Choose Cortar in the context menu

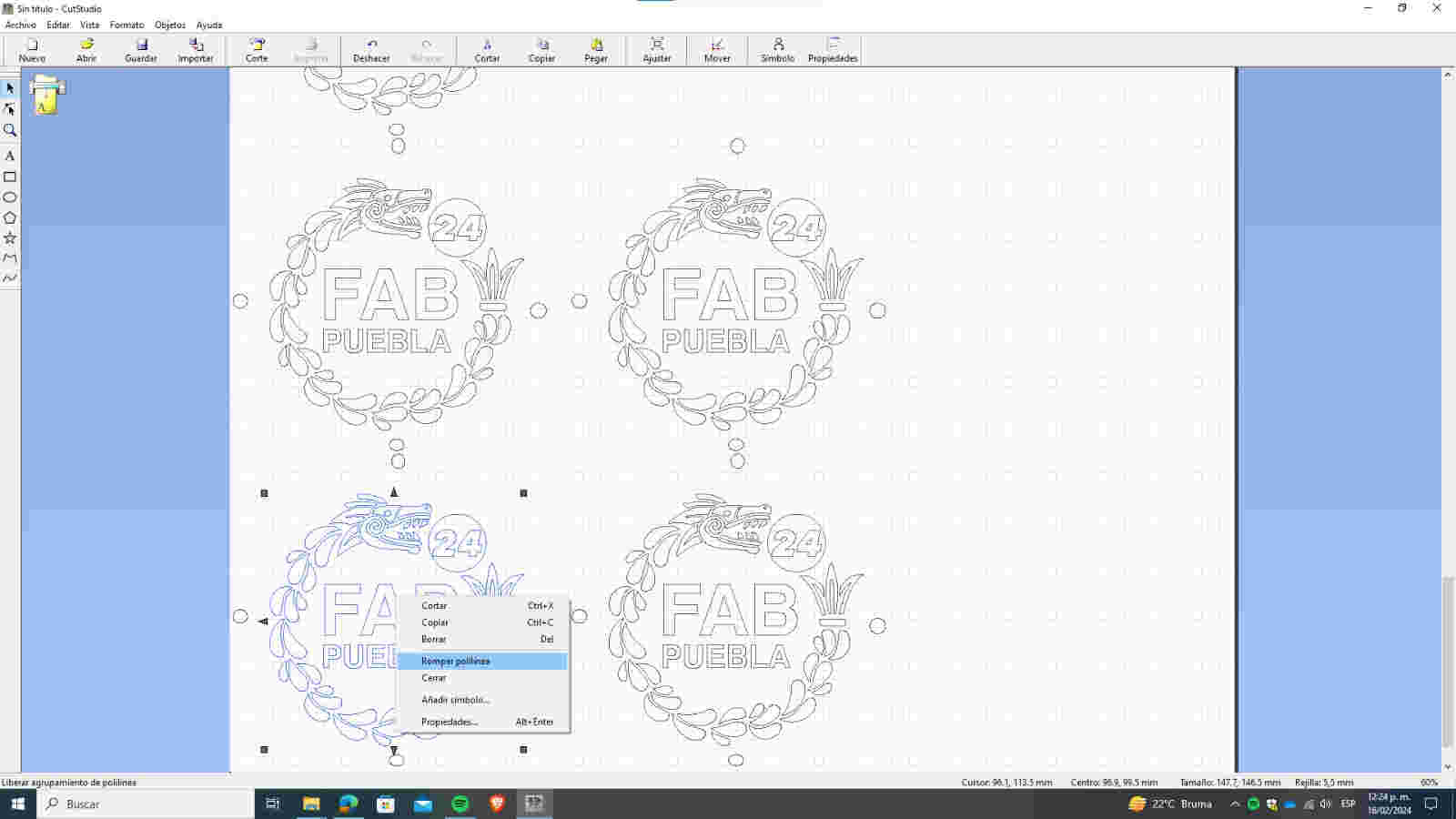(483, 605)
